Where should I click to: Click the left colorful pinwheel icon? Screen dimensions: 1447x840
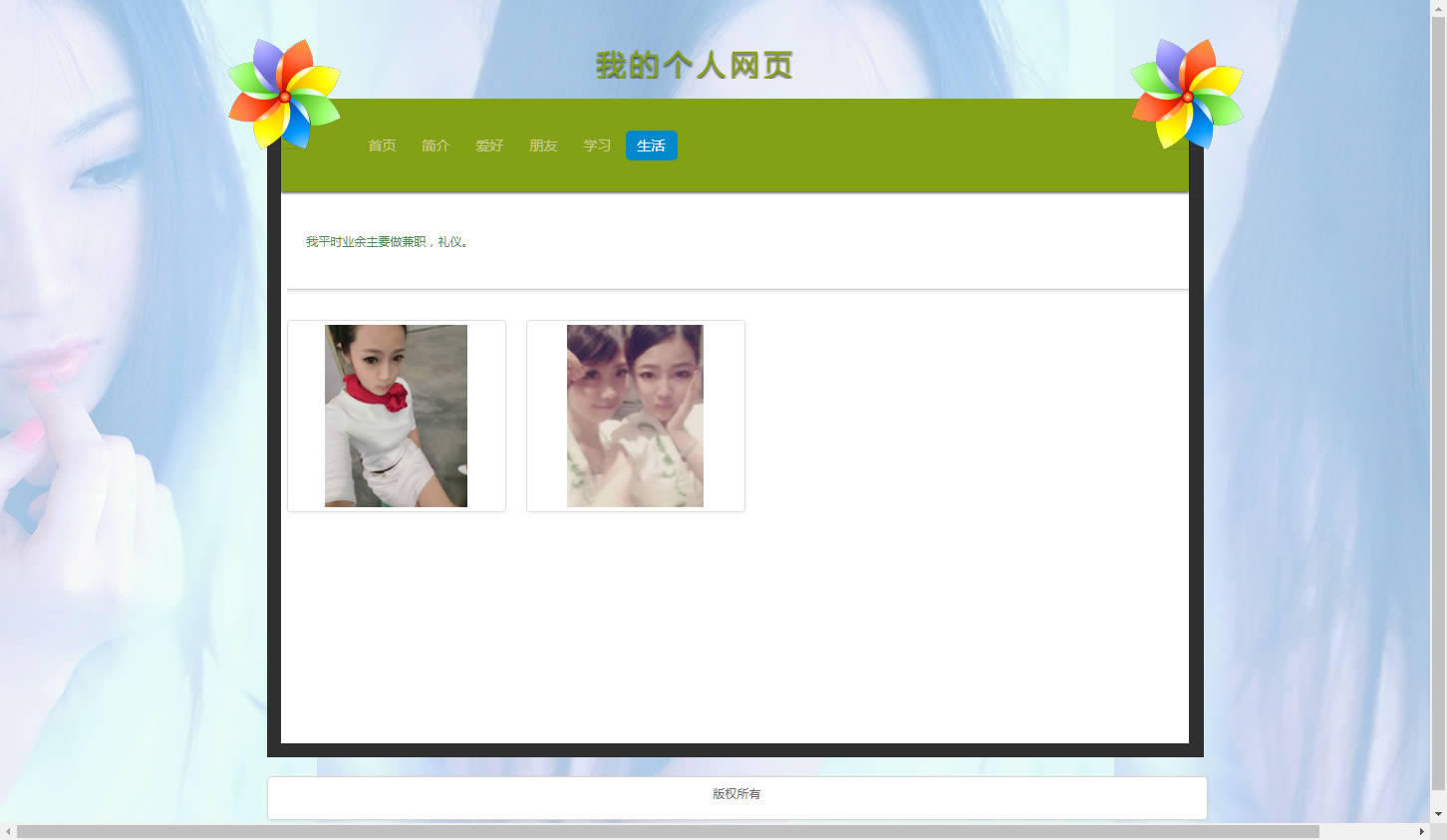click(x=284, y=95)
